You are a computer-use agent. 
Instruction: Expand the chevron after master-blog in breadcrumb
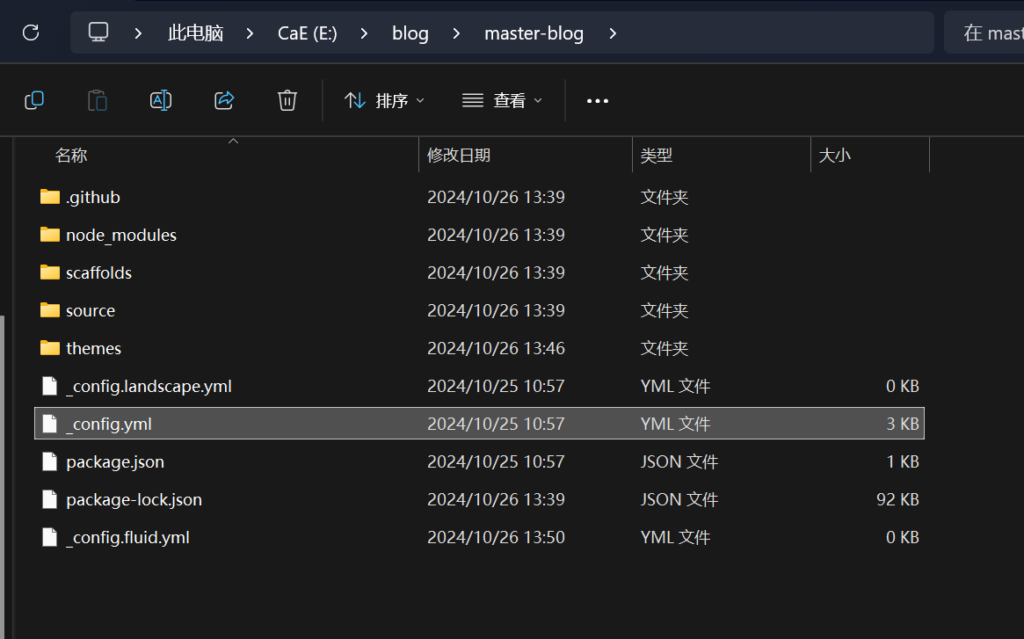pyautogui.click(x=613, y=33)
